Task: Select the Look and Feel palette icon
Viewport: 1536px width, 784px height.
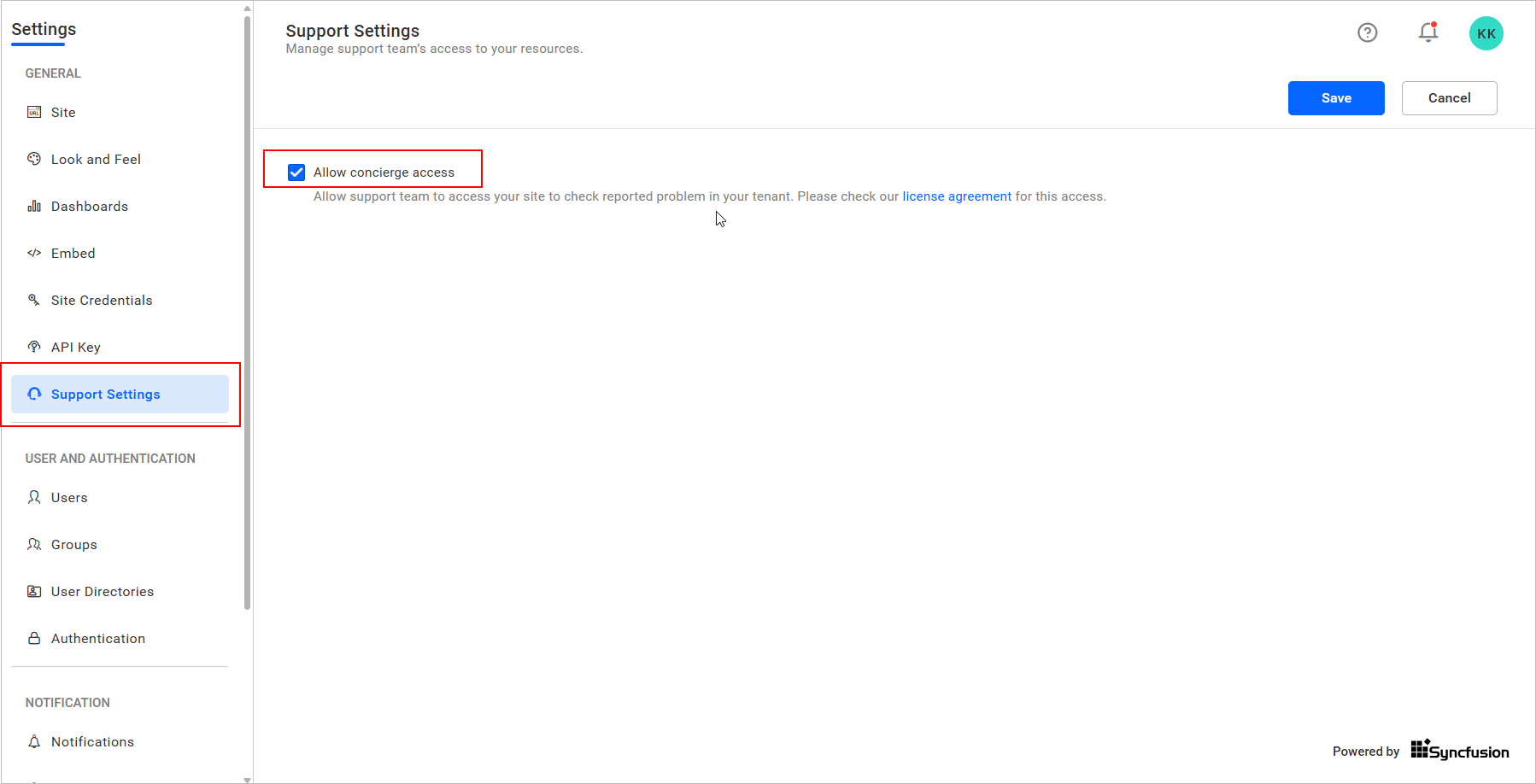Action: click(x=33, y=159)
